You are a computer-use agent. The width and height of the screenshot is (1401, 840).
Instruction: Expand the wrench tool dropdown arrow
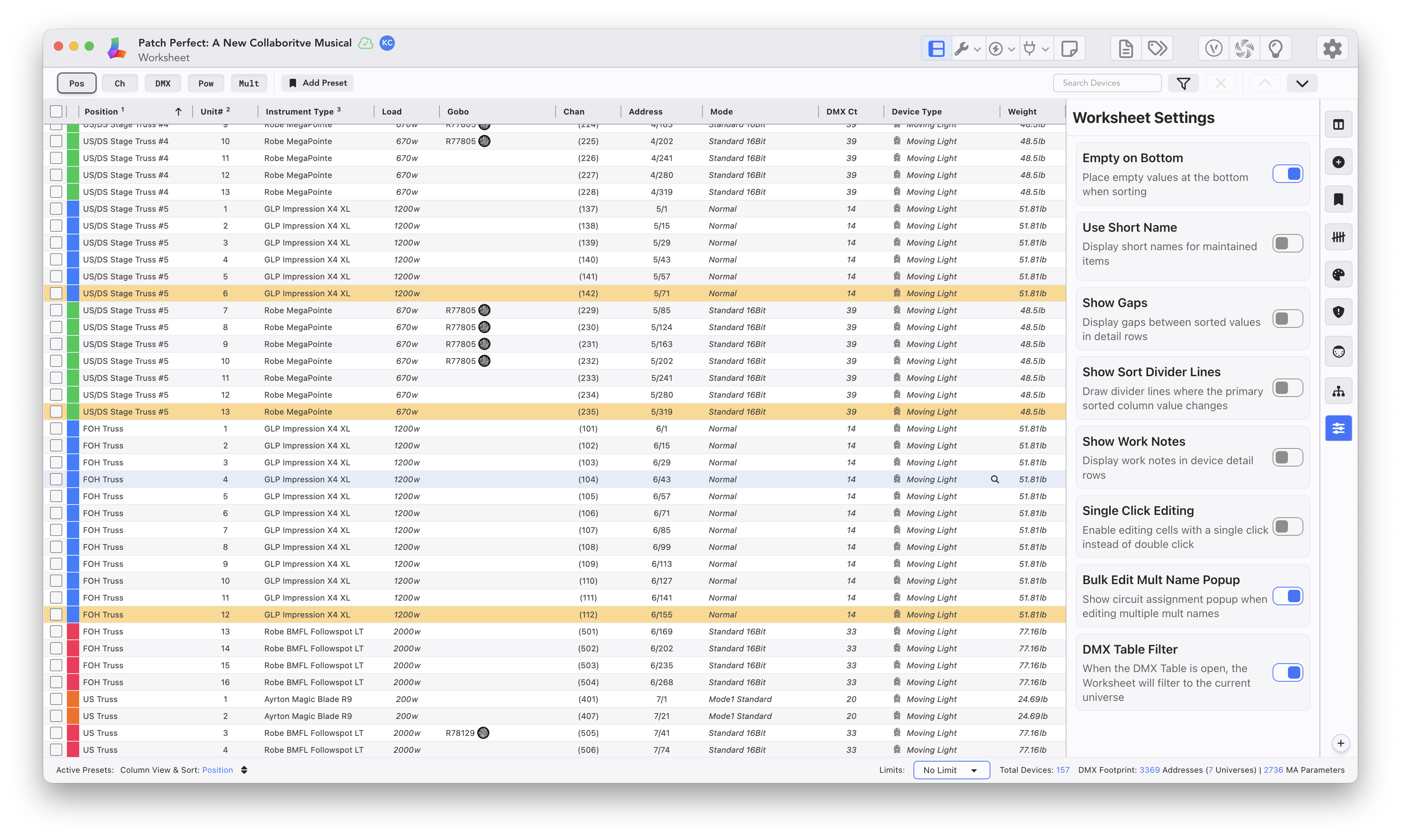(x=977, y=50)
